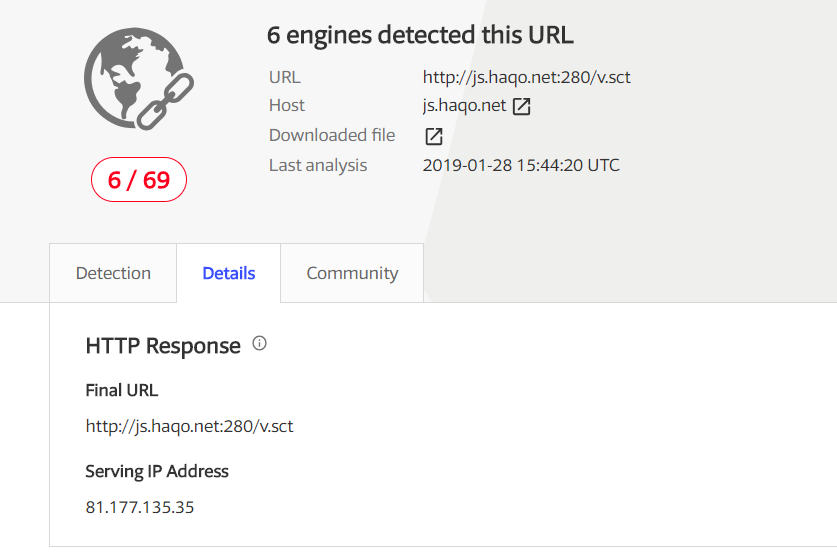Open the Downloaded file external link icon
The height and width of the screenshot is (554, 837).
pos(433,136)
